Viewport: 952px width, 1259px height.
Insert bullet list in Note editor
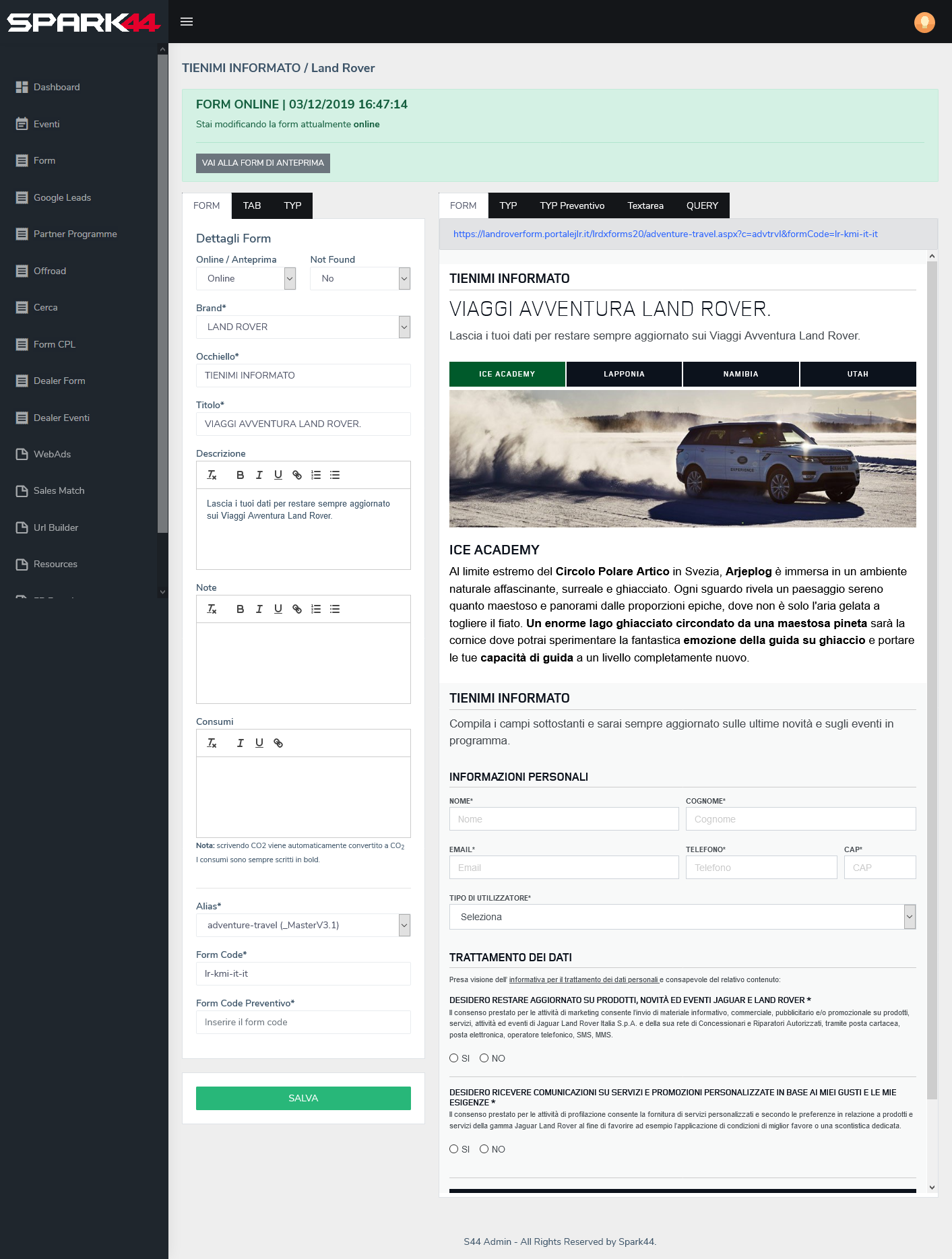pos(335,609)
